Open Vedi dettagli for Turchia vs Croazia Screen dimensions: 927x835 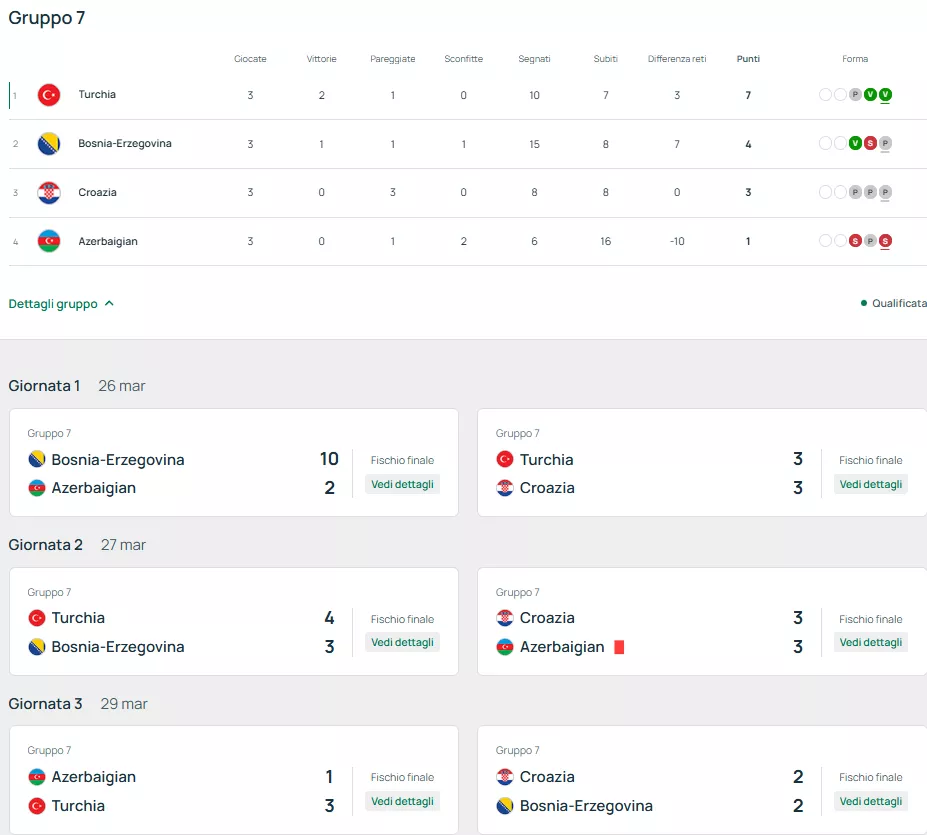coord(871,484)
